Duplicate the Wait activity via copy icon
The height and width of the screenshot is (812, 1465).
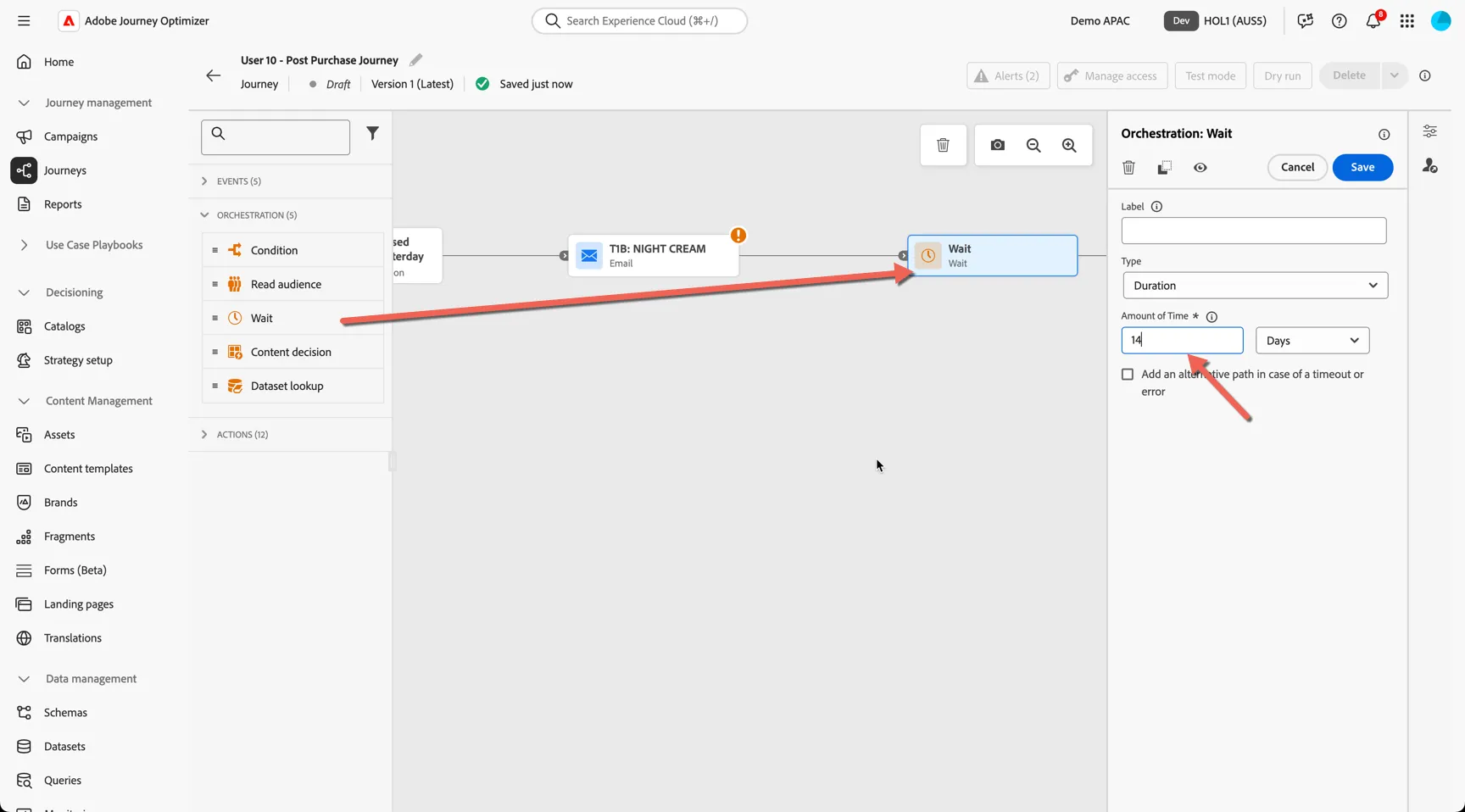click(x=1164, y=168)
